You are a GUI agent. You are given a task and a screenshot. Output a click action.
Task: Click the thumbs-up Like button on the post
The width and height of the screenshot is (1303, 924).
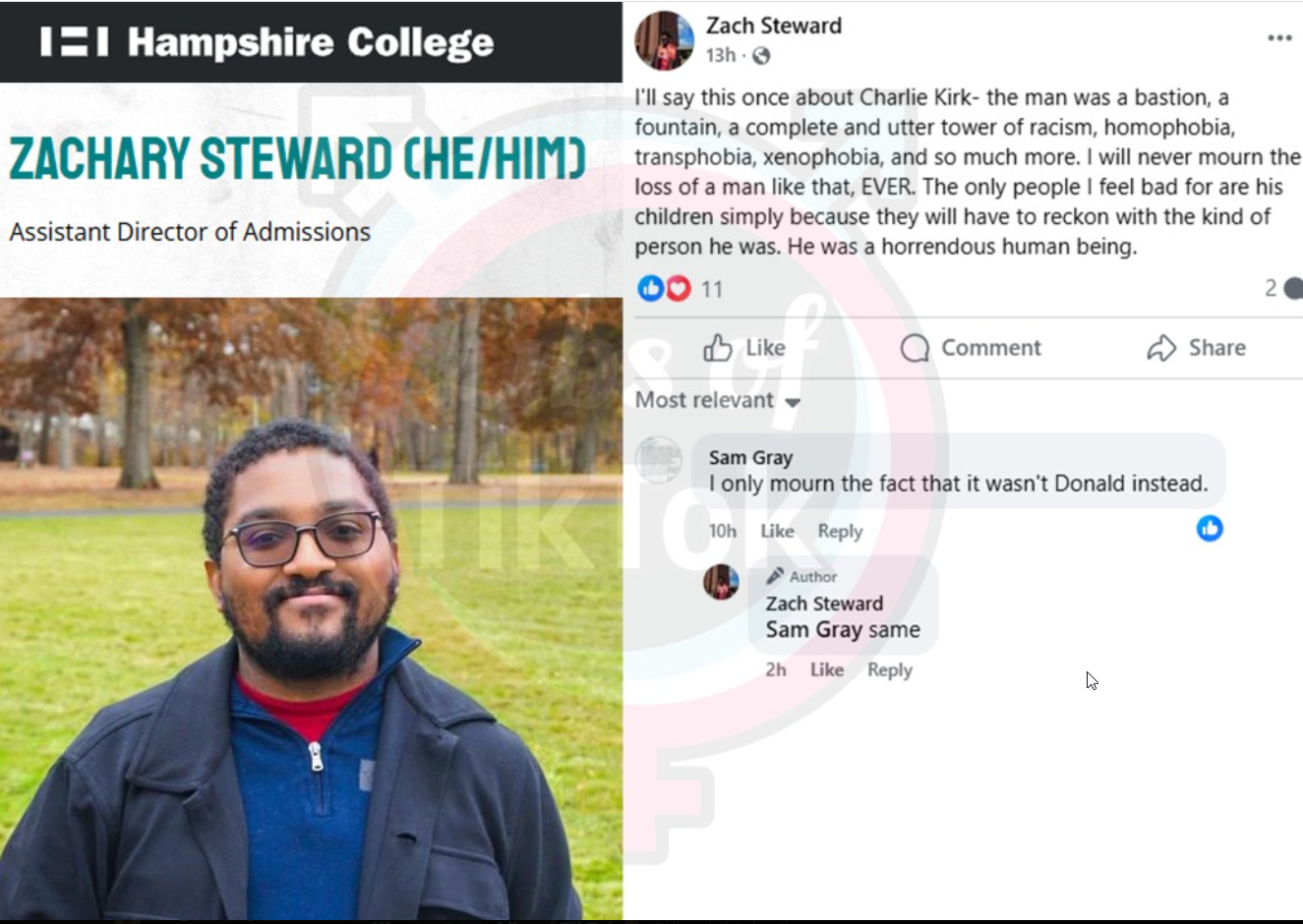pyautogui.click(x=743, y=348)
